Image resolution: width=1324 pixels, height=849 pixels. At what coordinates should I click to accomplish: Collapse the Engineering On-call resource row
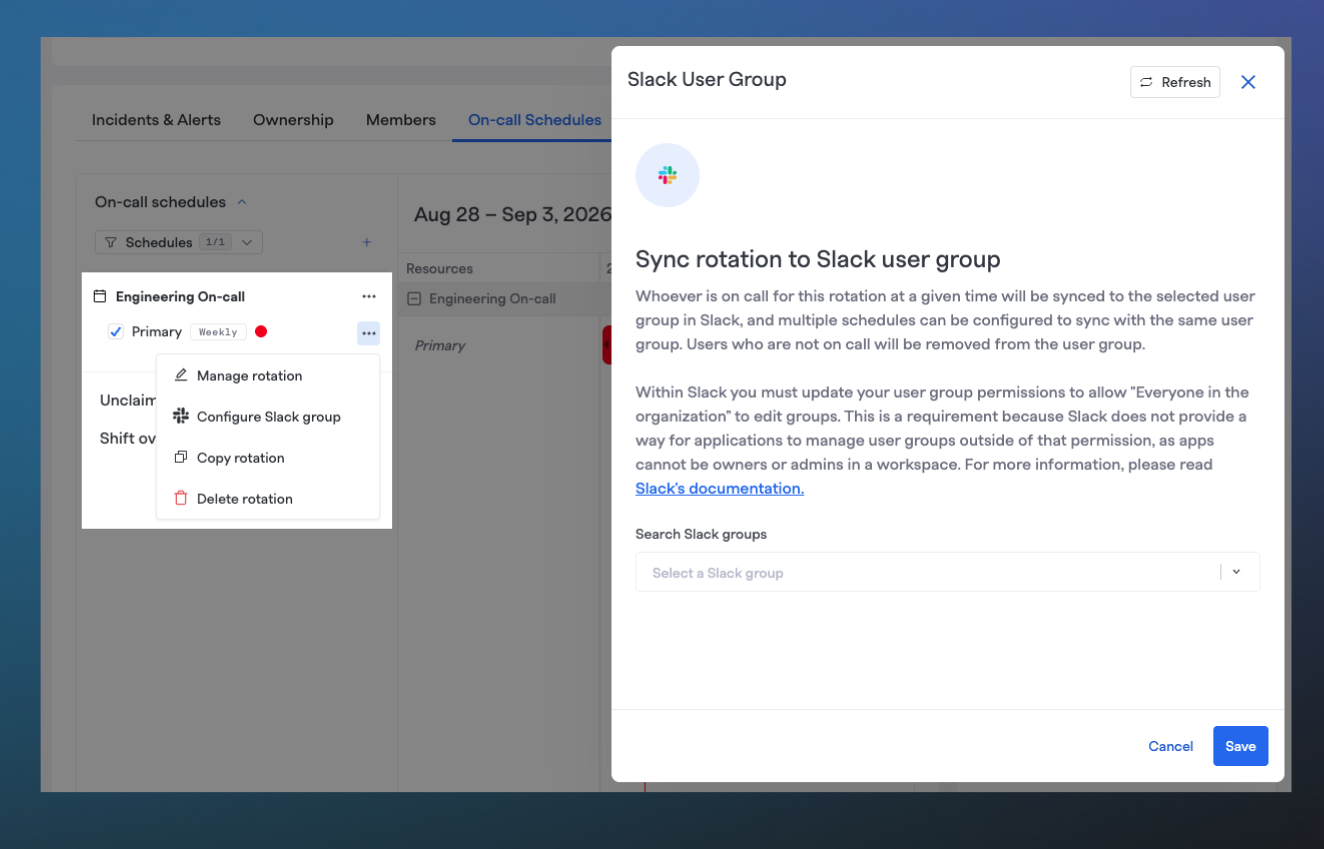click(x=414, y=299)
